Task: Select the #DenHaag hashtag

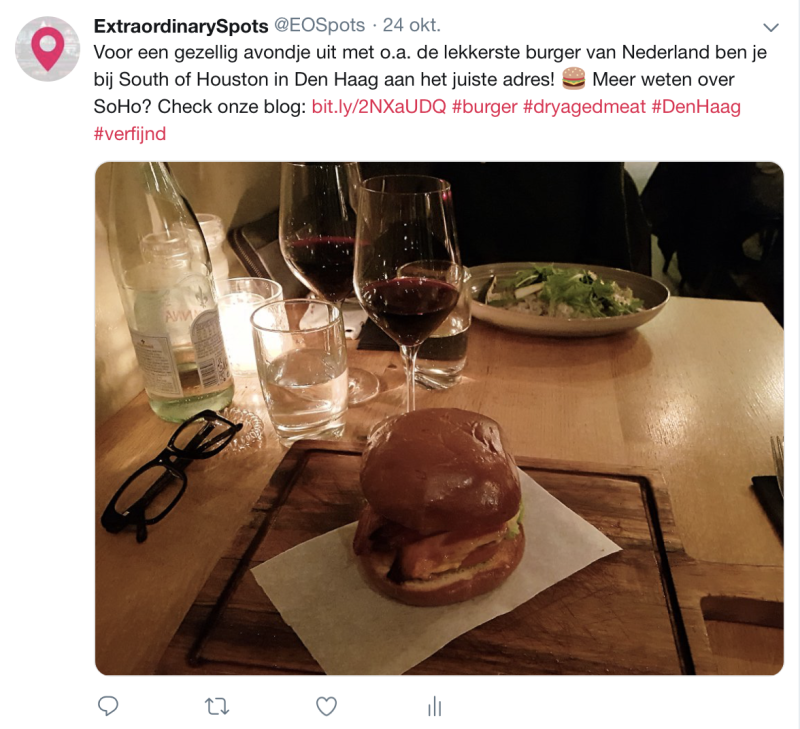Action: (696, 107)
